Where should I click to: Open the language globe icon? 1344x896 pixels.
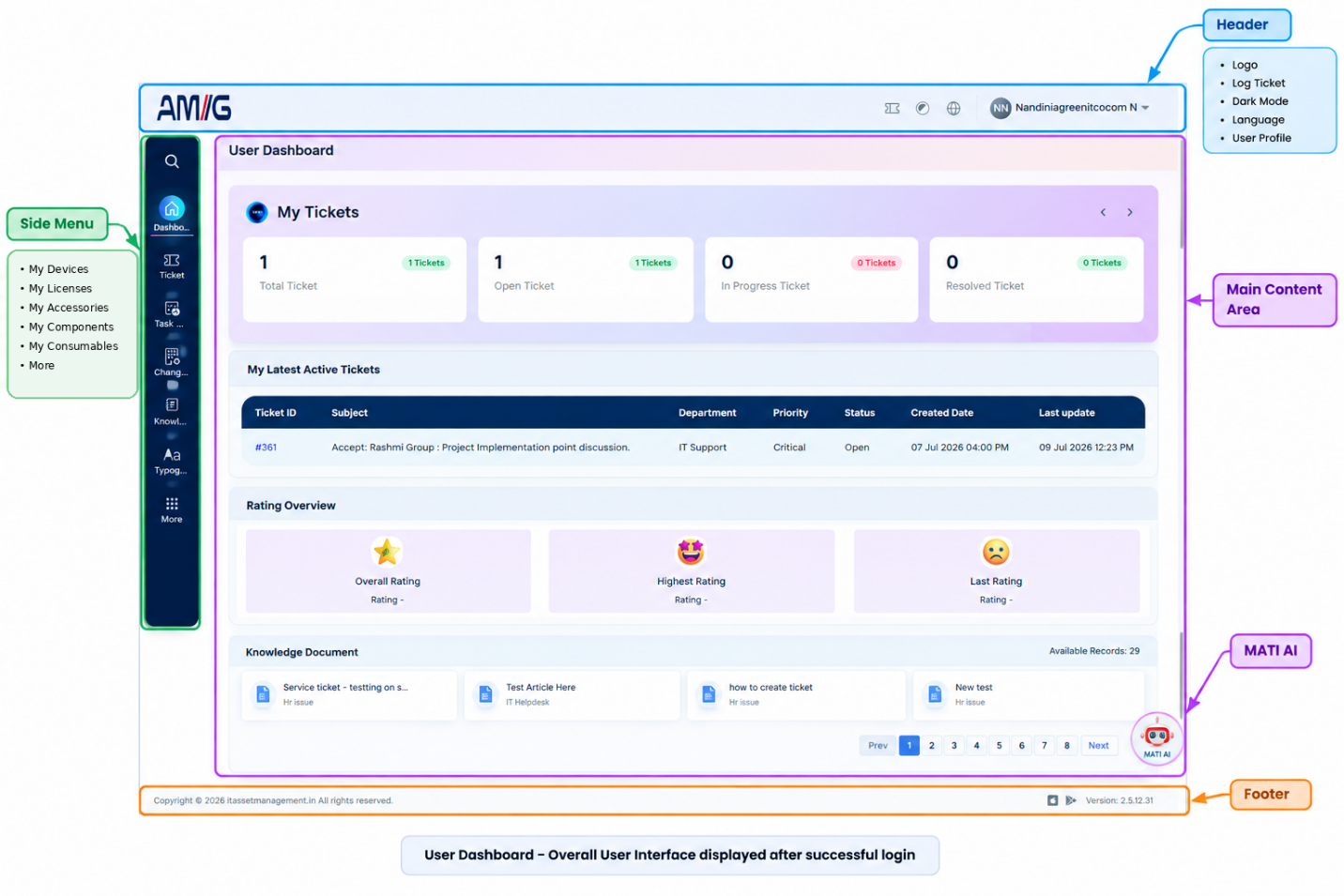(954, 108)
